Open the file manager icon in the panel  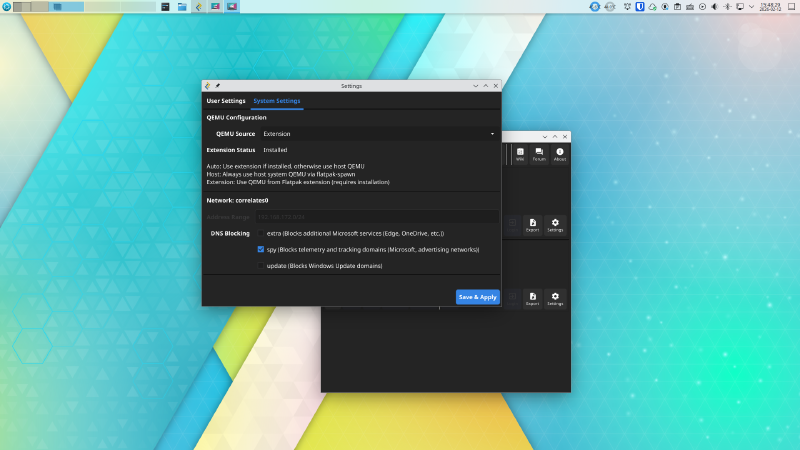click(x=182, y=7)
